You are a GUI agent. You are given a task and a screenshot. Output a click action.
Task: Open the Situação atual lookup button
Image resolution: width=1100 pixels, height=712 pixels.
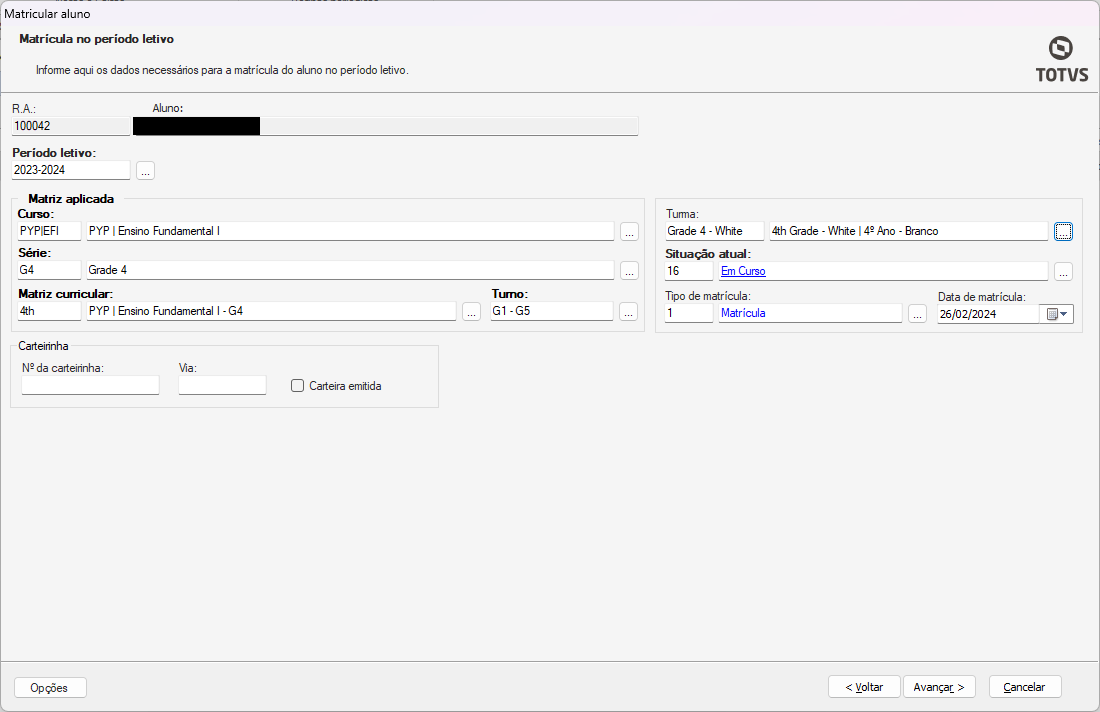(1064, 271)
